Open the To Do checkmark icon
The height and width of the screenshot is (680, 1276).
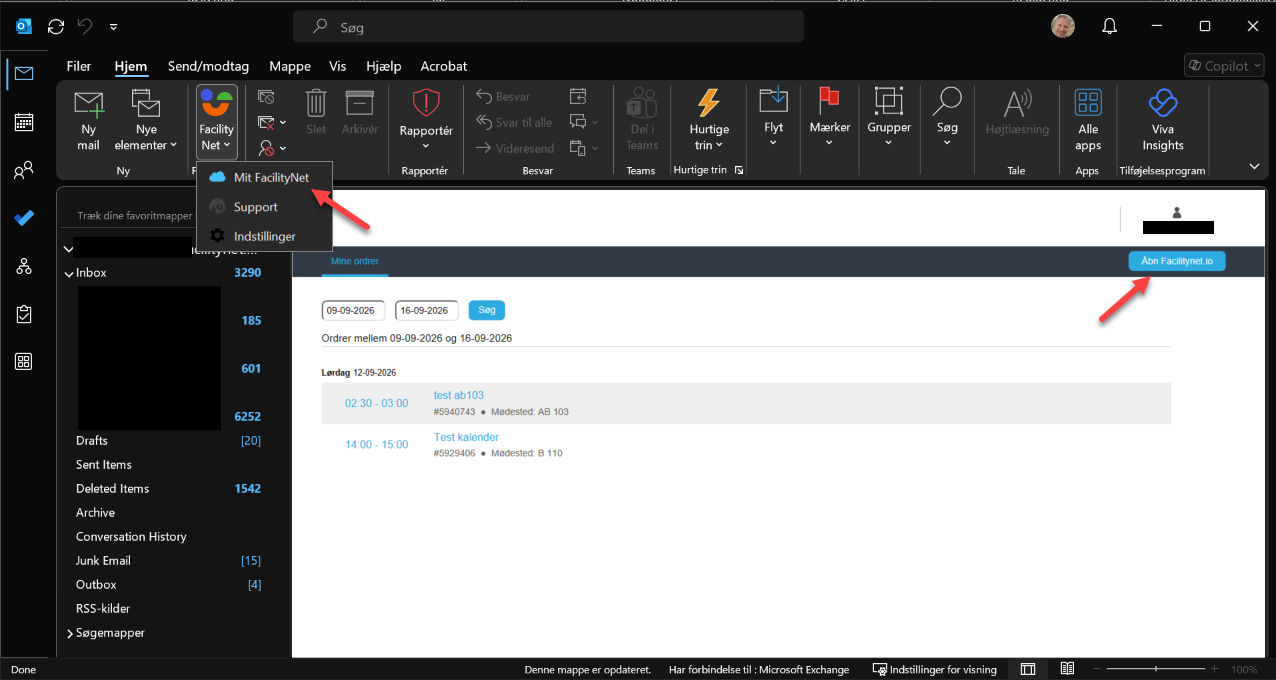click(x=24, y=218)
